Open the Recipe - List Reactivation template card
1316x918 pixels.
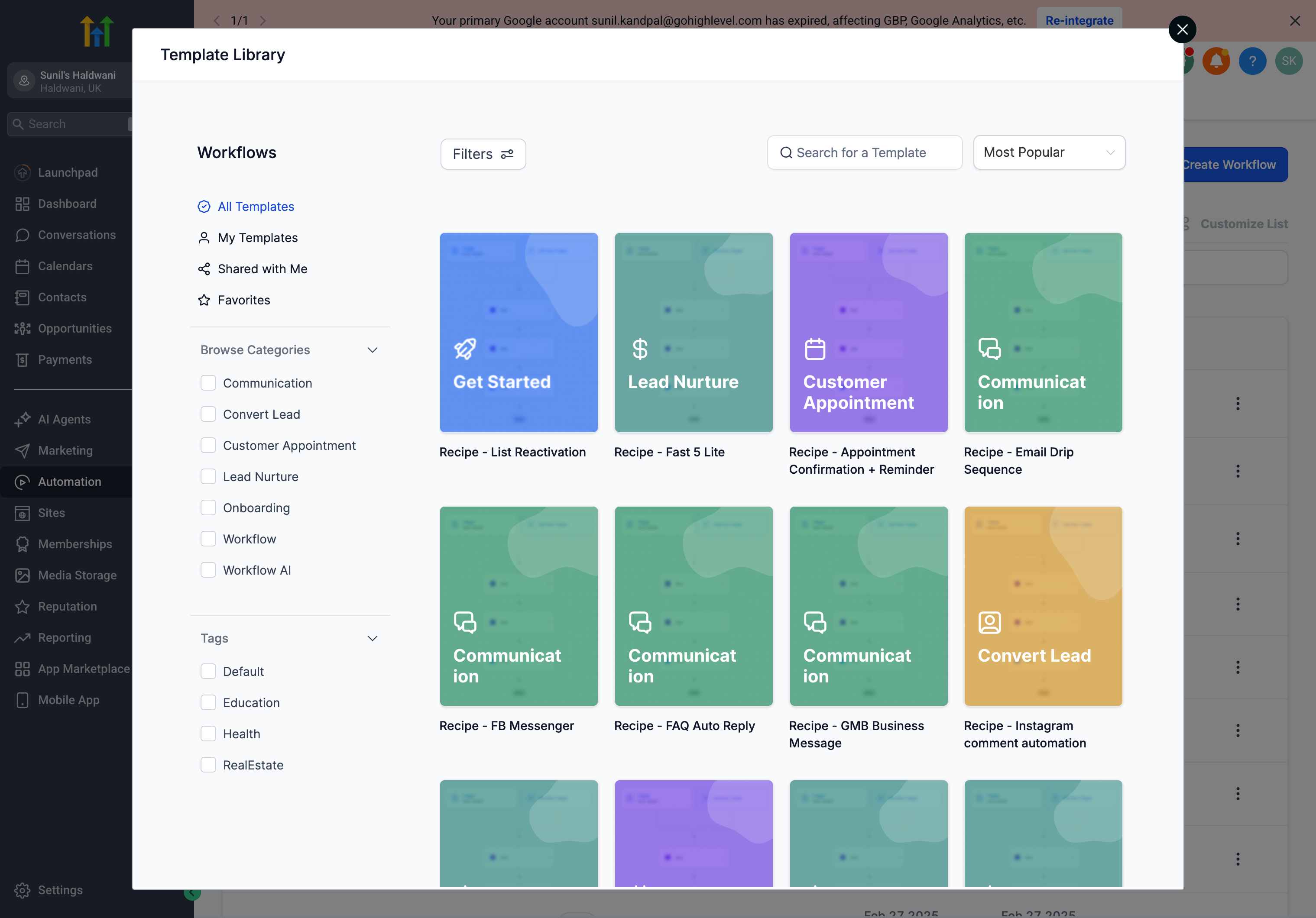(518, 333)
